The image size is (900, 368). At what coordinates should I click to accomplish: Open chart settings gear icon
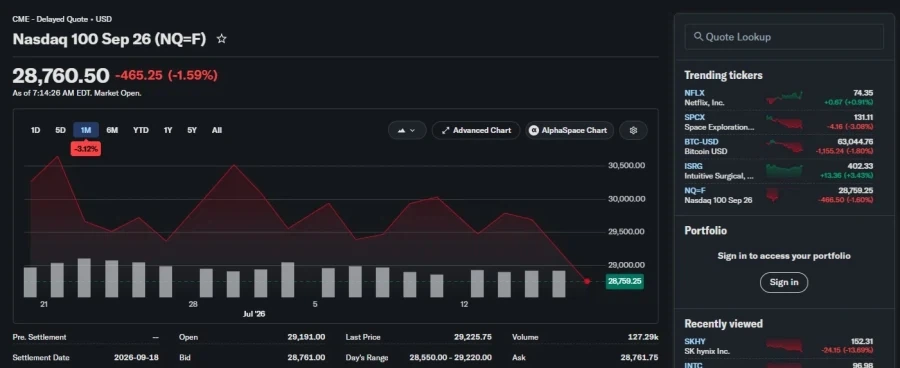pos(633,130)
